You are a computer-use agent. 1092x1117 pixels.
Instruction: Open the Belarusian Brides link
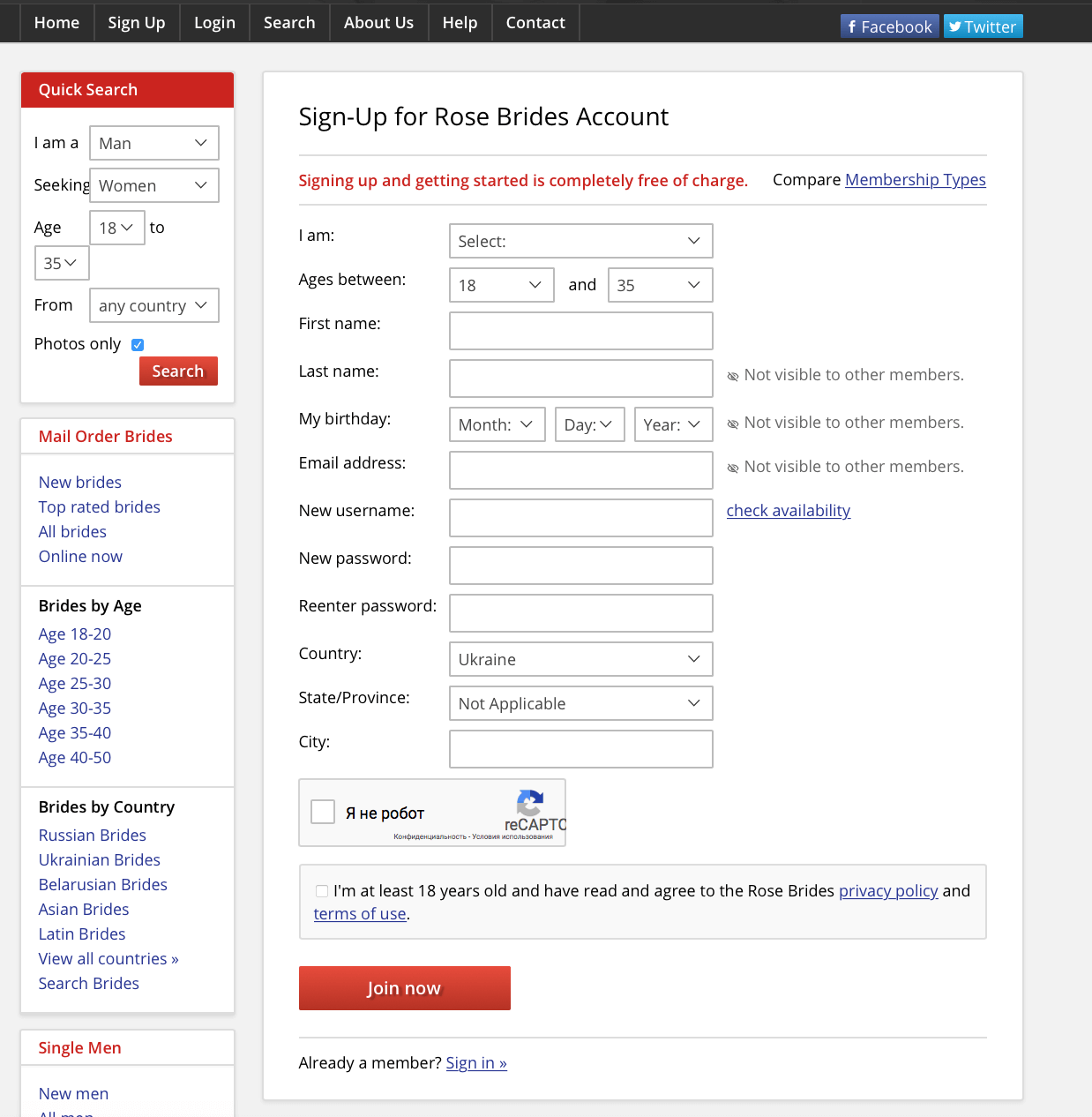point(103,885)
